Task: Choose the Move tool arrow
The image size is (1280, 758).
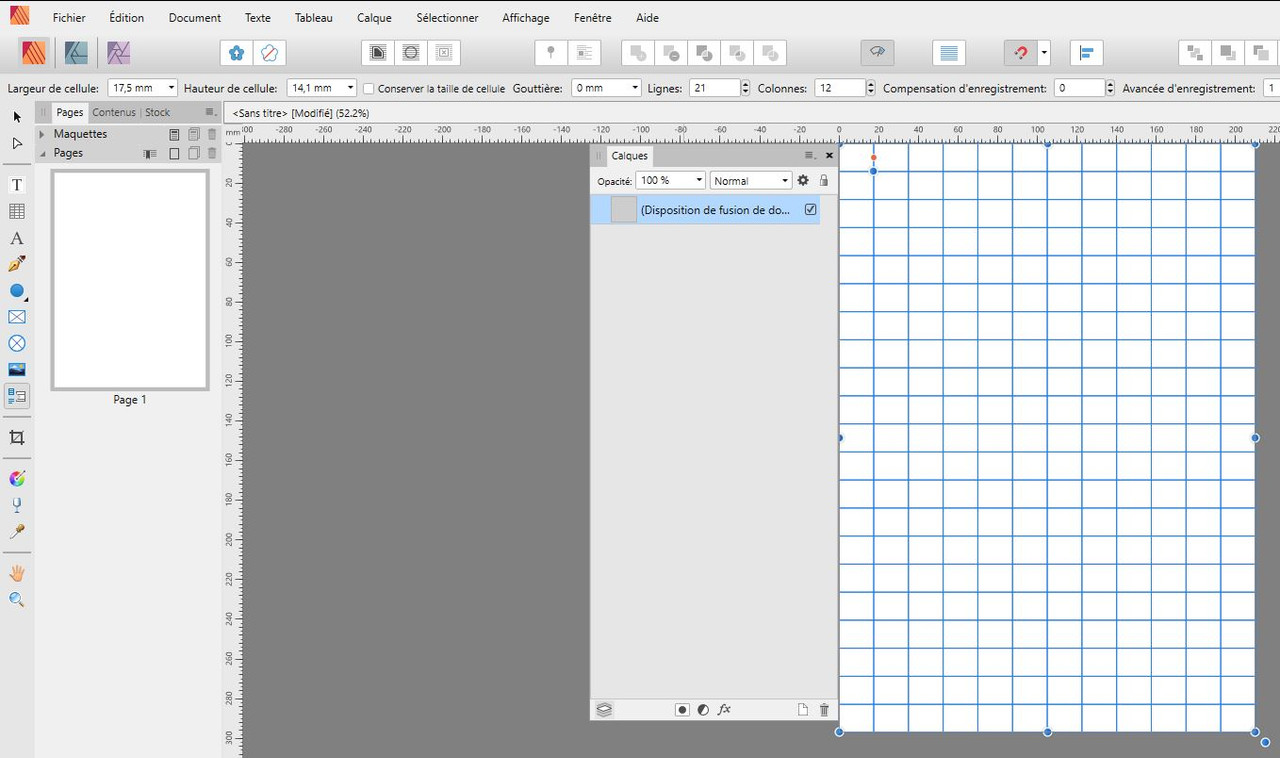Action: (16, 117)
